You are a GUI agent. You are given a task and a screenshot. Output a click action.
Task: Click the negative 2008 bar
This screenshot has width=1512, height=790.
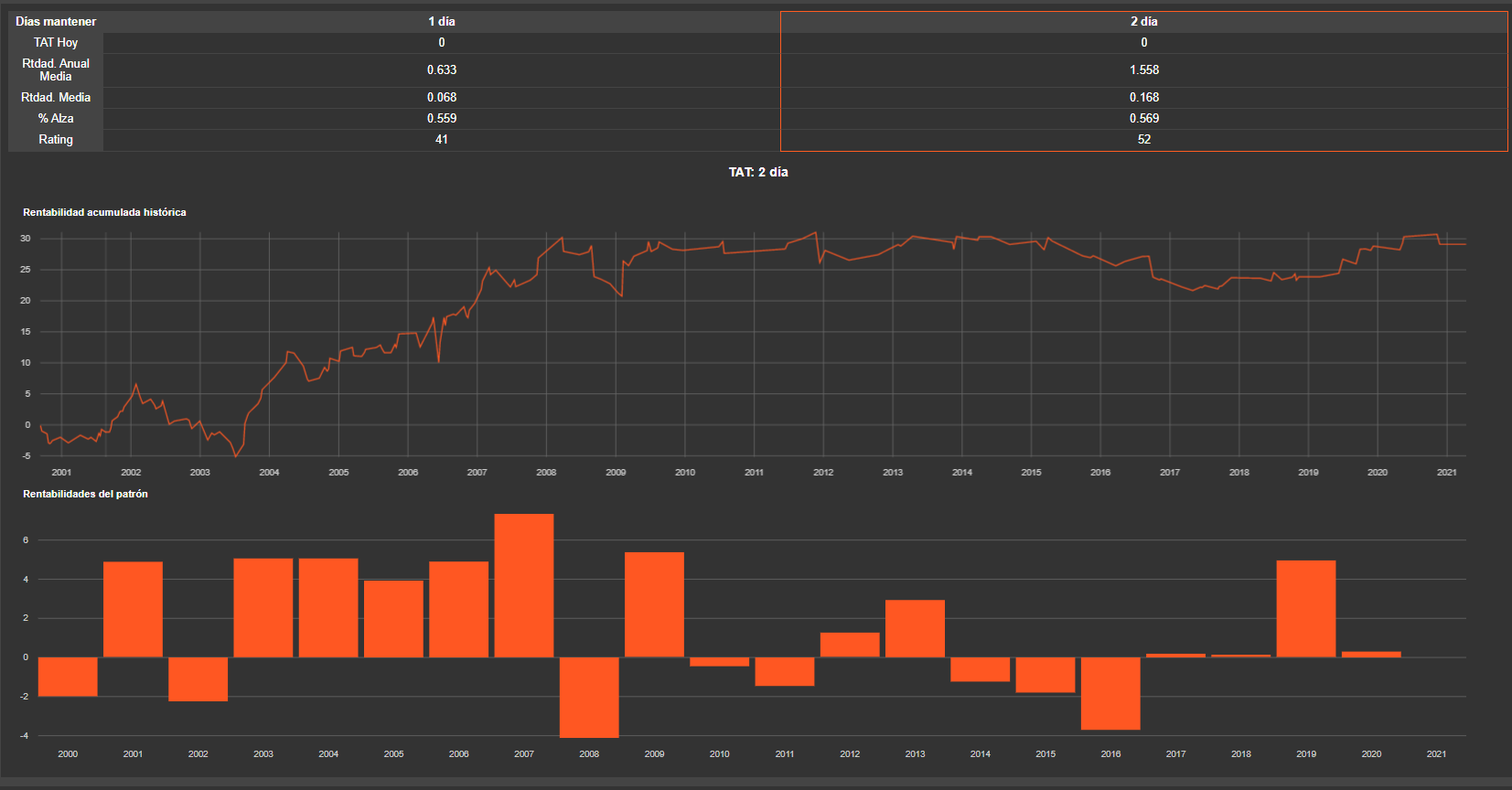589,697
